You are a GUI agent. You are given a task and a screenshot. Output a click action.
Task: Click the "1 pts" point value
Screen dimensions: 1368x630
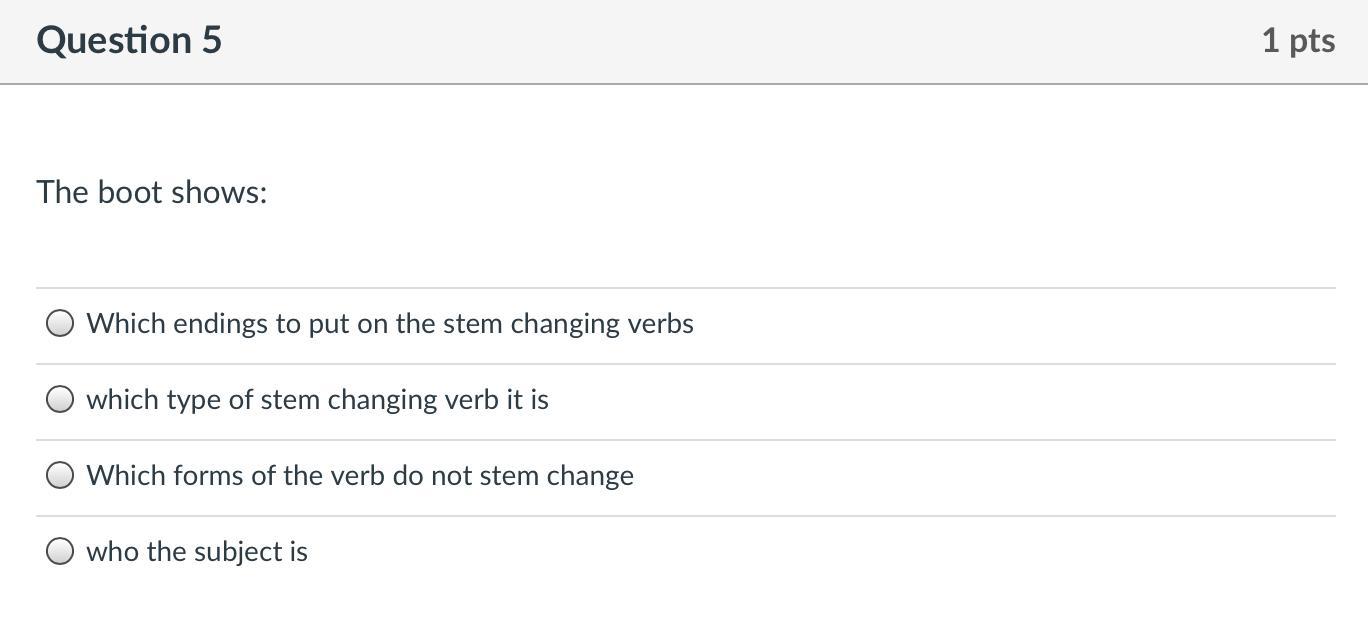point(1297,40)
